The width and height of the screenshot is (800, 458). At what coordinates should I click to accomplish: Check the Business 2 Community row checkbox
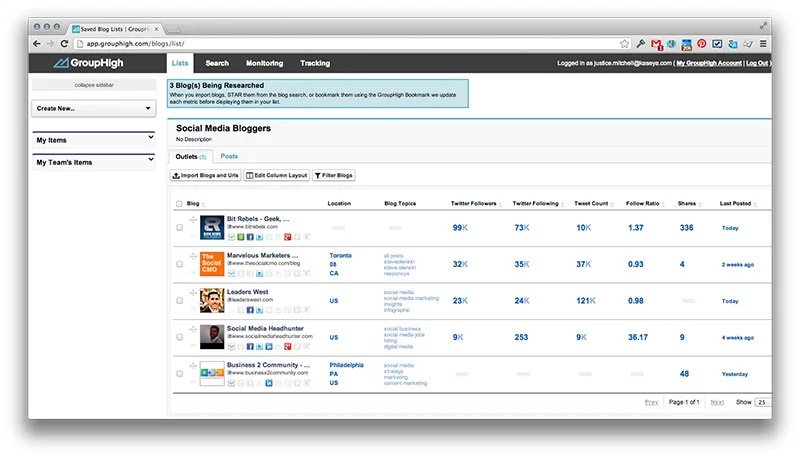180,374
